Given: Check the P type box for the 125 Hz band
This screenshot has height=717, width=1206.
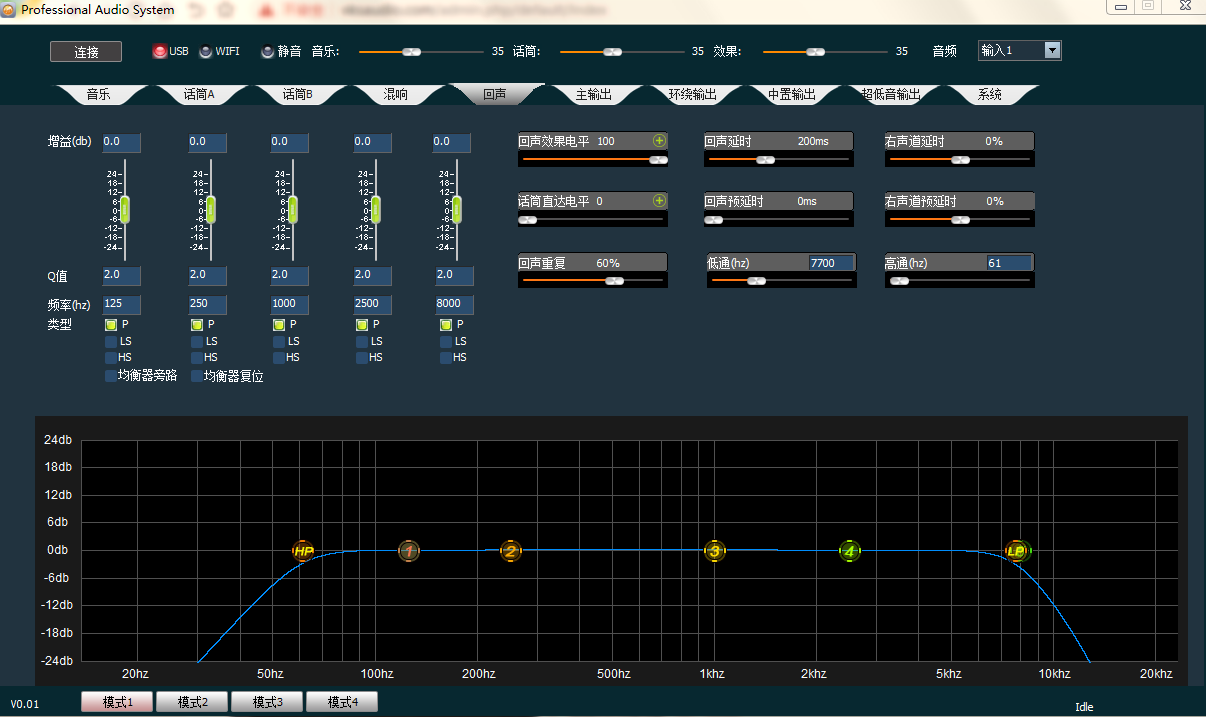Looking at the screenshot, I should 111,325.
